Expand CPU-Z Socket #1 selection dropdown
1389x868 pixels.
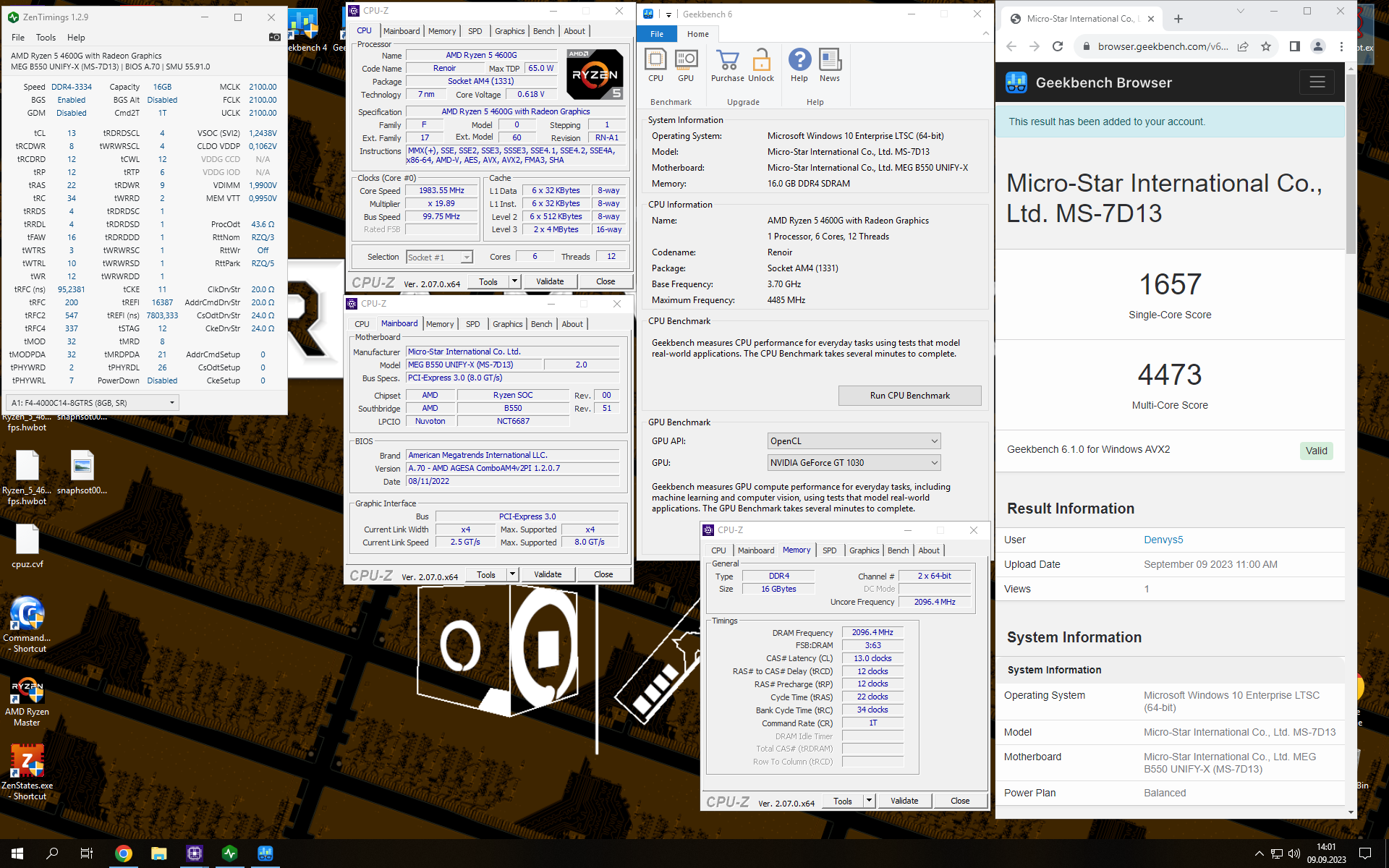click(x=467, y=258)
